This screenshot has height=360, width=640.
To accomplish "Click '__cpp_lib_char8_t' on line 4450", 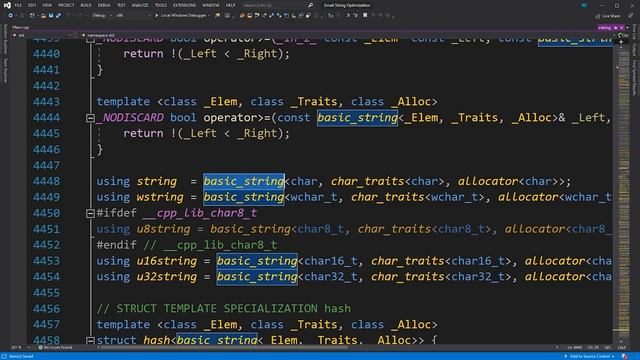I will [x=200, y=213].
